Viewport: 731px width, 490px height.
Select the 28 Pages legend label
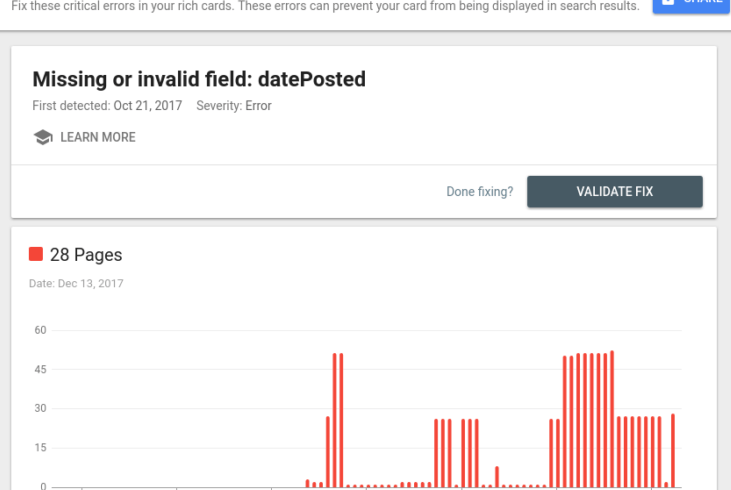86,255
